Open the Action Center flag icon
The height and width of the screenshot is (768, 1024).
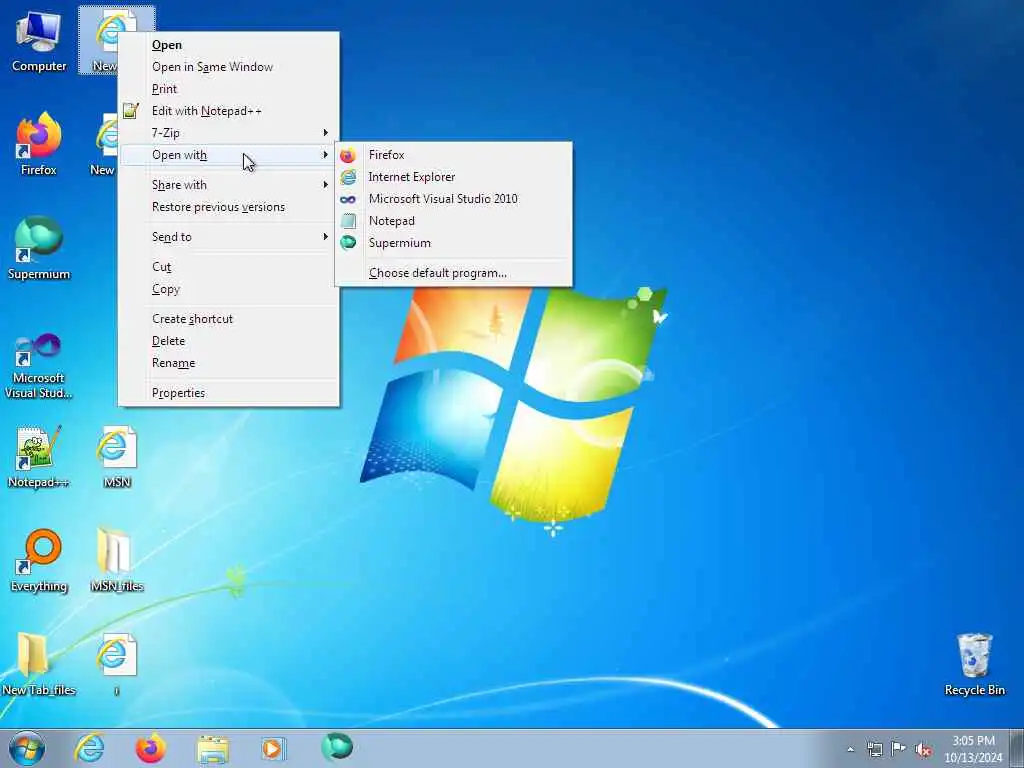click(899, 748)
